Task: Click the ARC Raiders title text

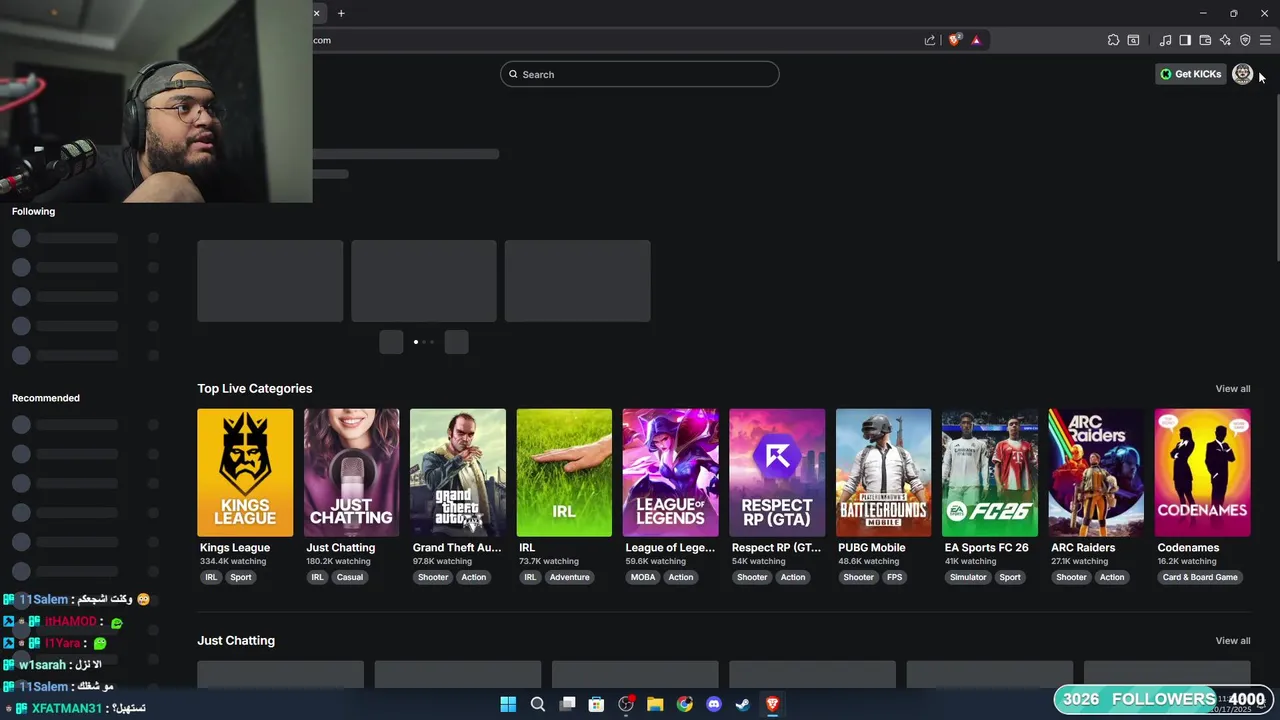Action: [x=1083, y=548]
